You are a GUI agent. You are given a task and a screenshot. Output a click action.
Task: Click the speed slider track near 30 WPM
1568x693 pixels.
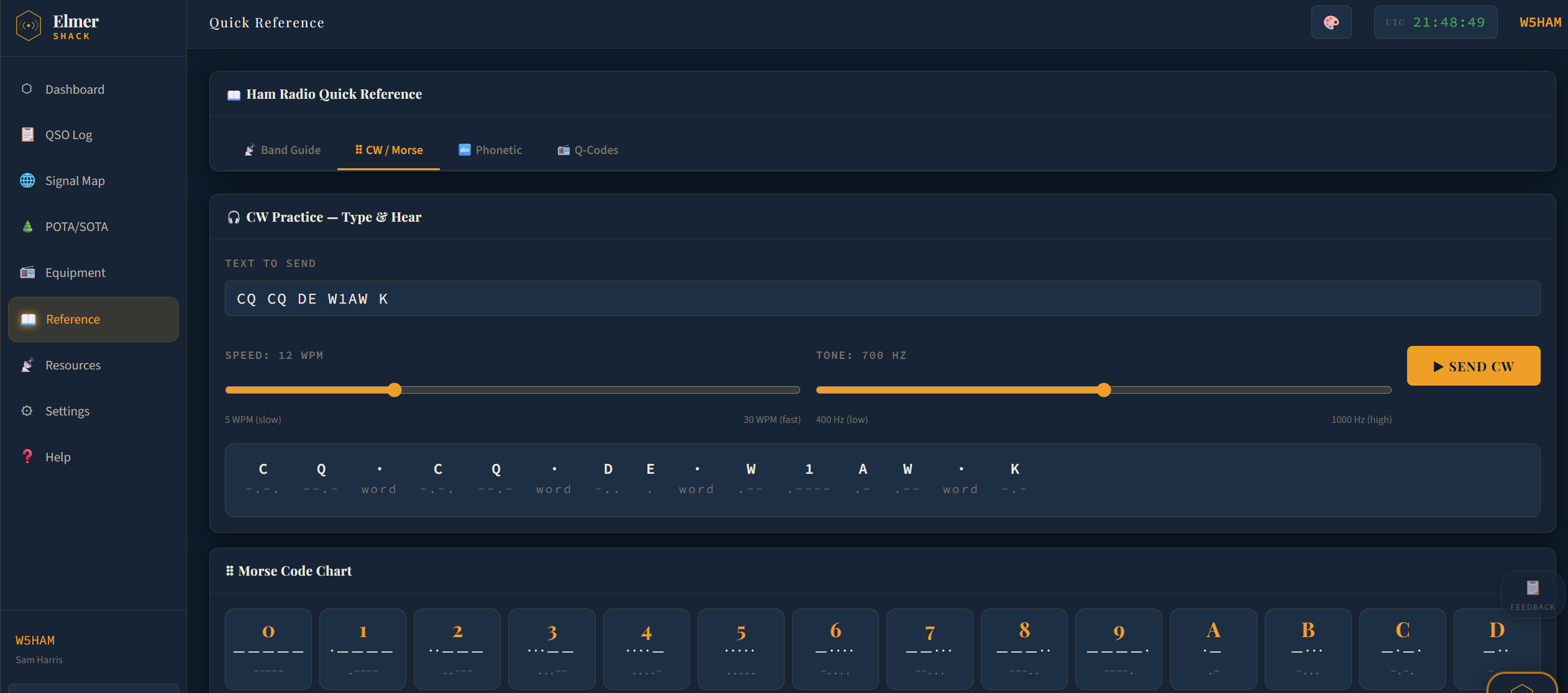point(794,390)
